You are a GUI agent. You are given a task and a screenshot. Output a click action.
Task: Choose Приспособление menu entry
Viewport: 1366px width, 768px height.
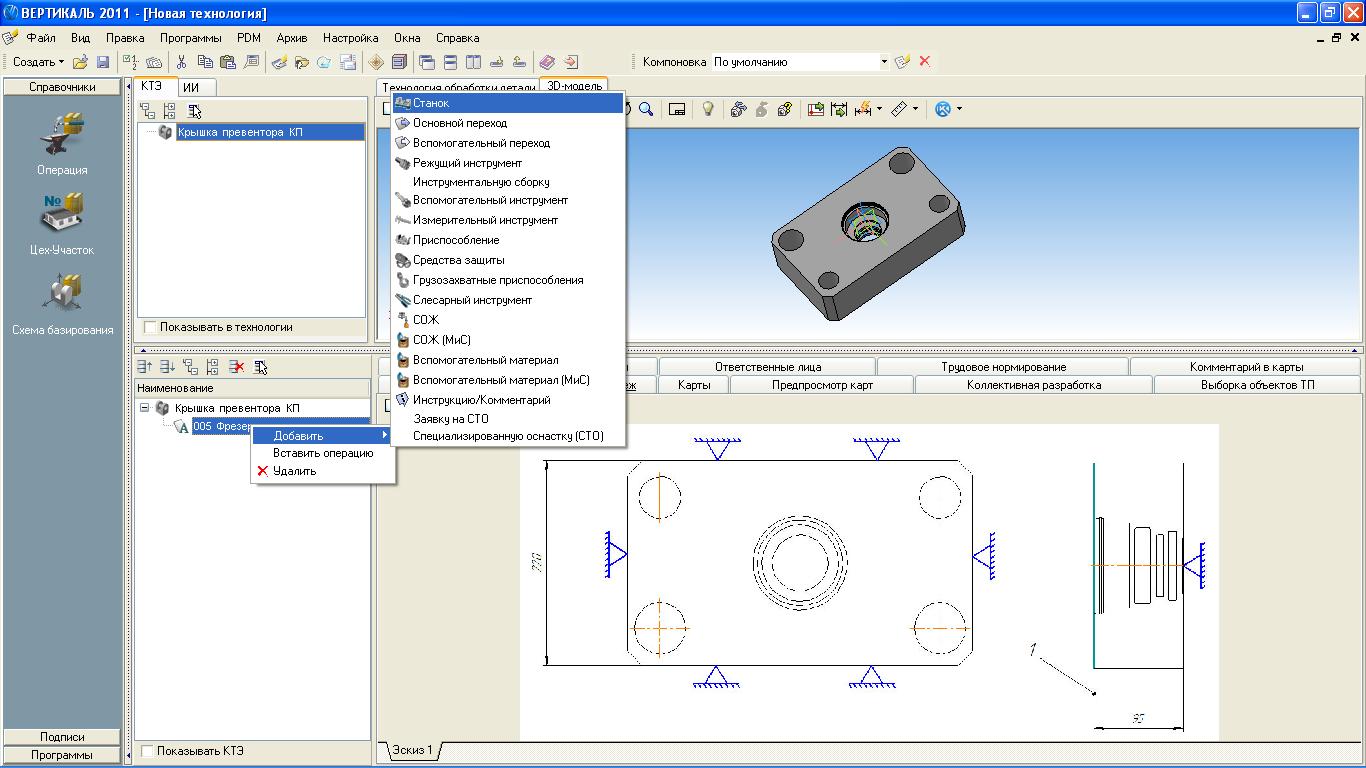coord(508,240)
